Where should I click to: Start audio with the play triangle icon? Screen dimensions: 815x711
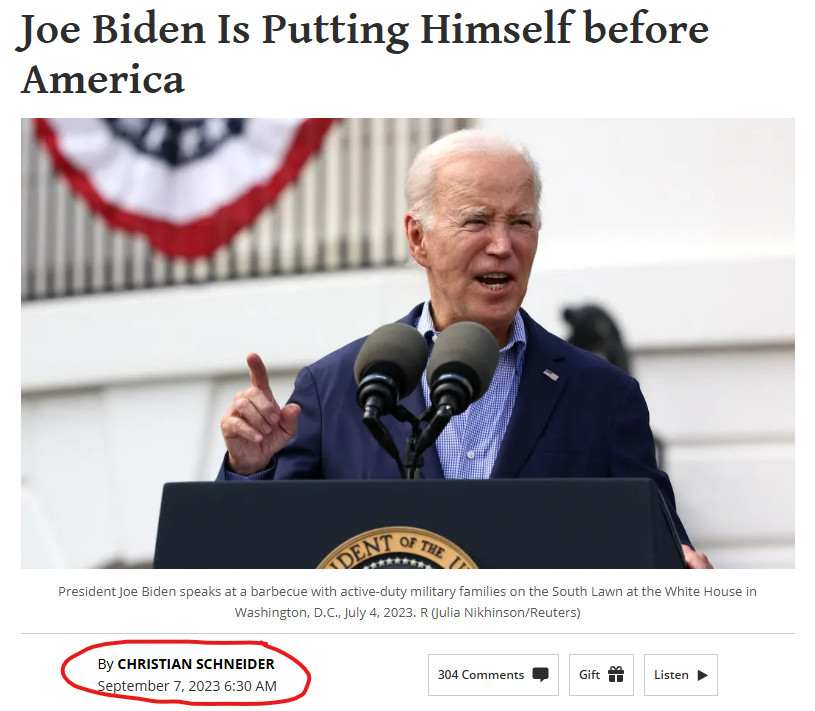[702, 675]
